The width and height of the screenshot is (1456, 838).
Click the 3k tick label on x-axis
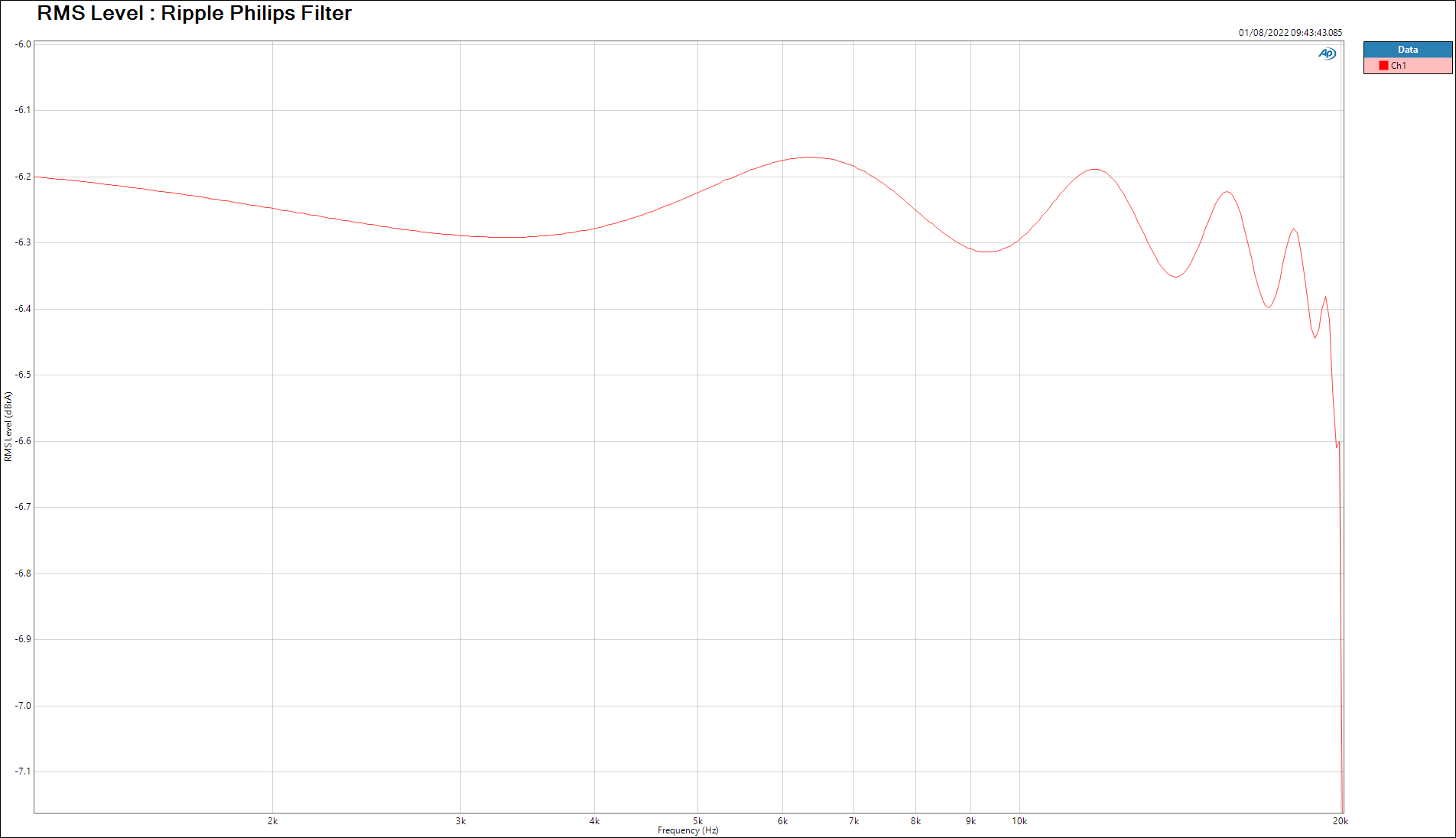point(460,821)
